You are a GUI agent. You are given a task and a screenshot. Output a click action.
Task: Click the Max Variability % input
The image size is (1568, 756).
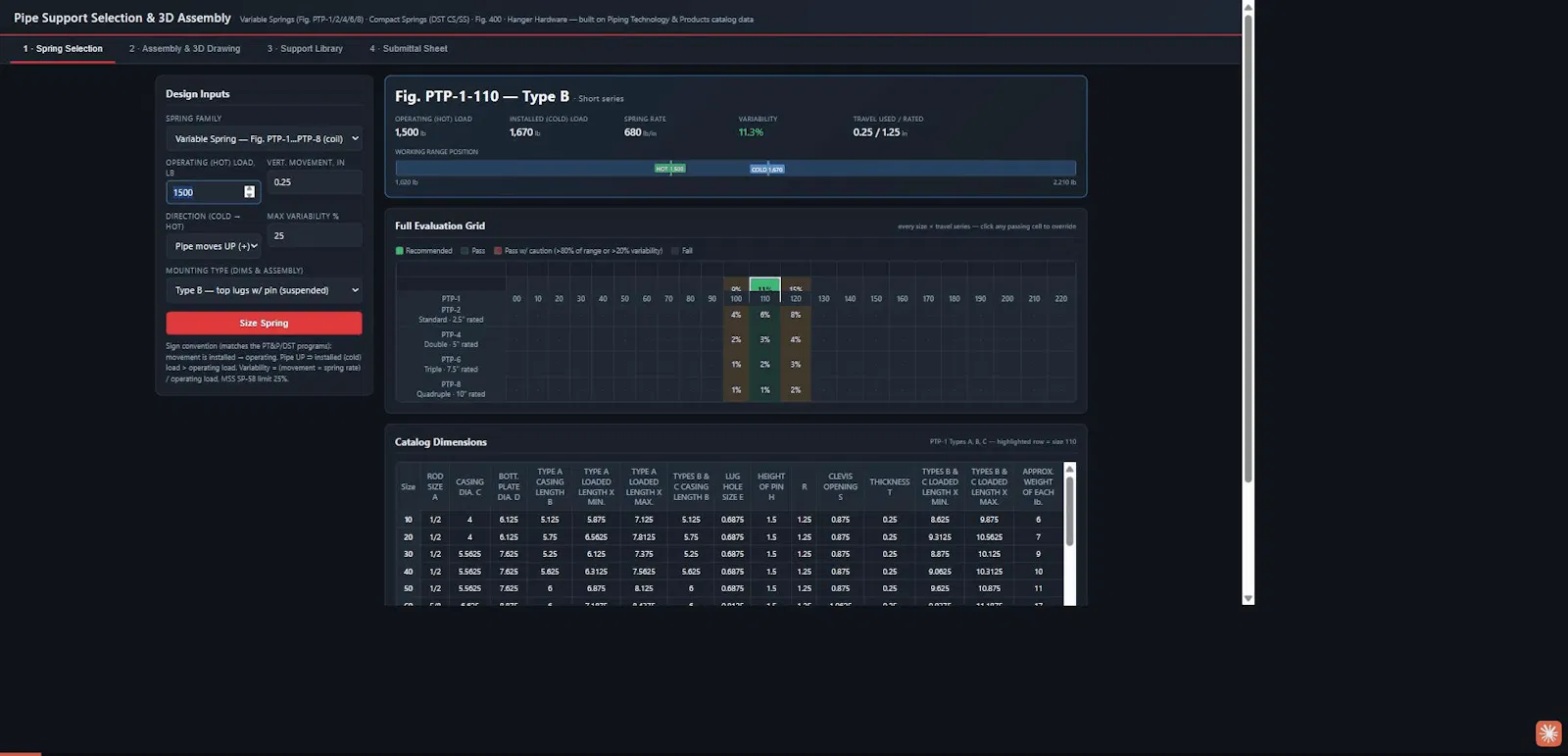[x=315, y=235]
